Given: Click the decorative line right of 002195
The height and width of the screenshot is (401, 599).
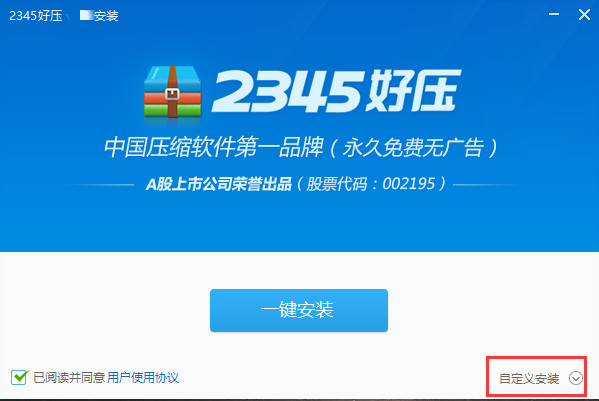Looking at the screenshot, I should [485, 185].
